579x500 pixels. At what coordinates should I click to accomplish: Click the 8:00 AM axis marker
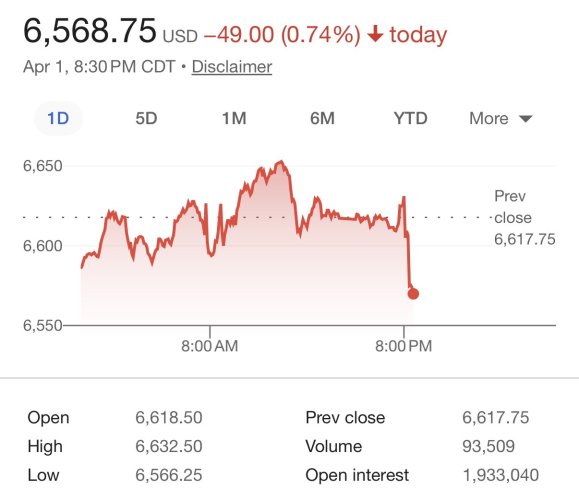210,346
